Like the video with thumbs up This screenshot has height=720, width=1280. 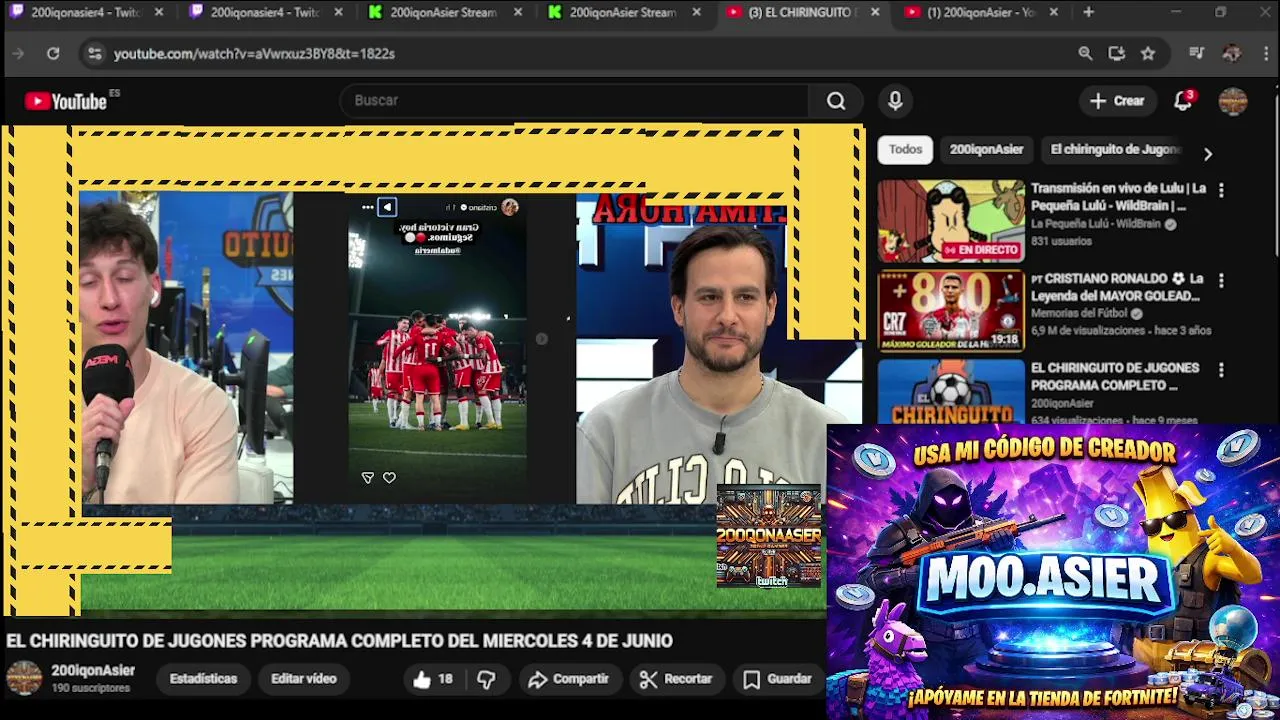tap(432, 679)
